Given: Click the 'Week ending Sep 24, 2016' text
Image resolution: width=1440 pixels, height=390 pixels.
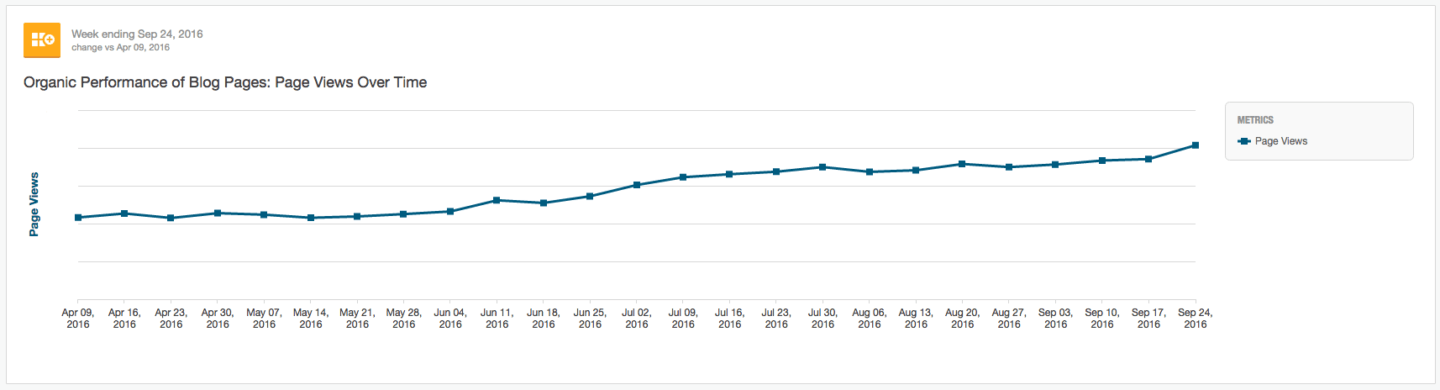Looking at the screenshot, I should pos(137,34).
